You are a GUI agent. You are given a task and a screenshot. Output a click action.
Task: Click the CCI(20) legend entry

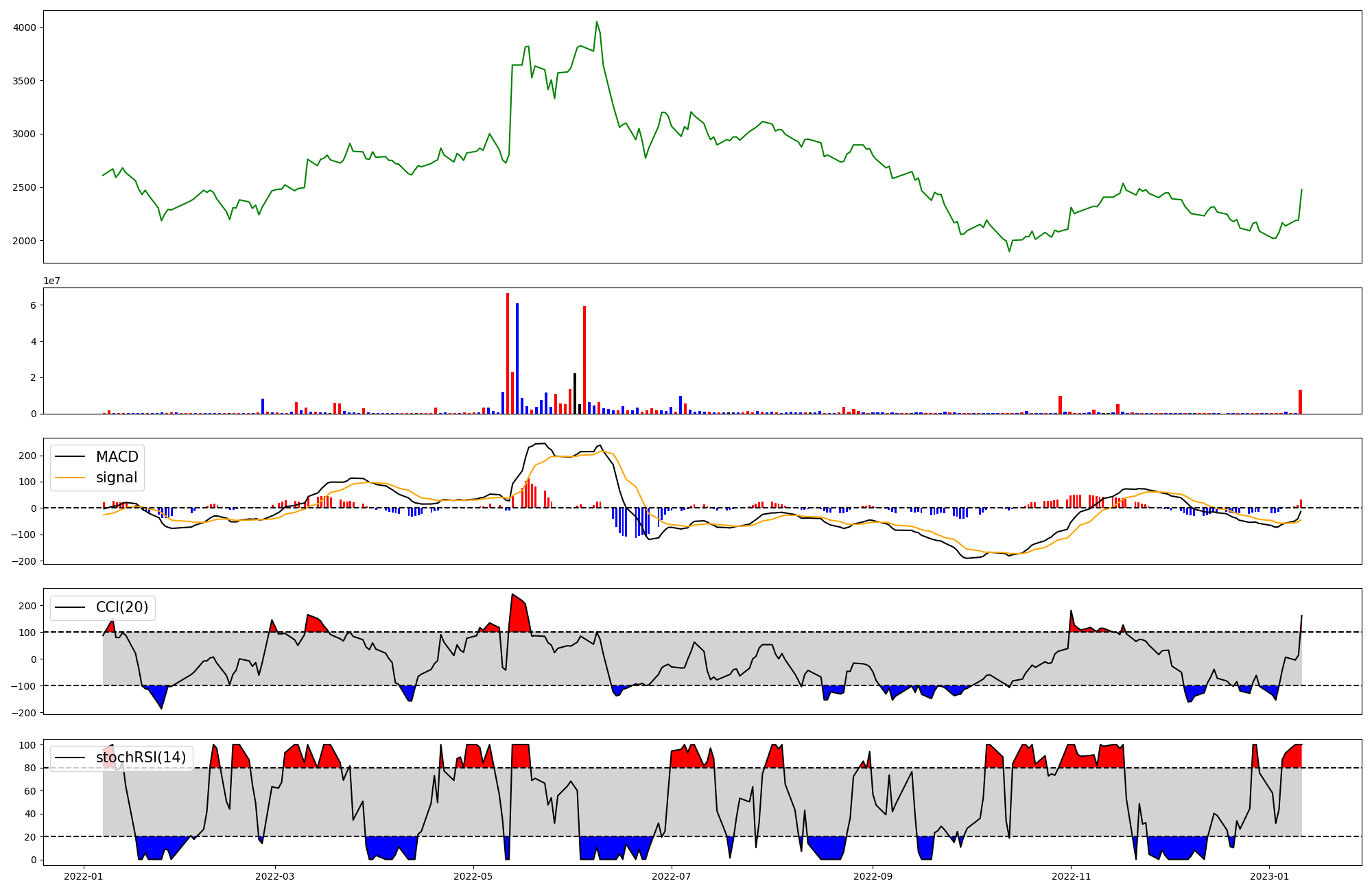point(121,607)
